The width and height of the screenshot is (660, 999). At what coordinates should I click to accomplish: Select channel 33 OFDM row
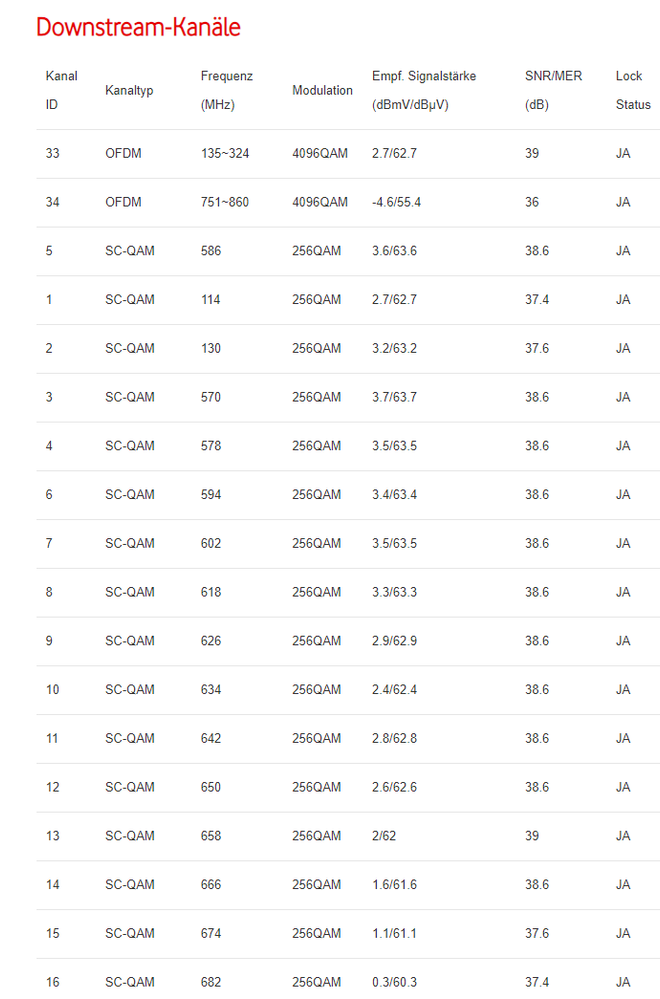(x=348, y=154)
